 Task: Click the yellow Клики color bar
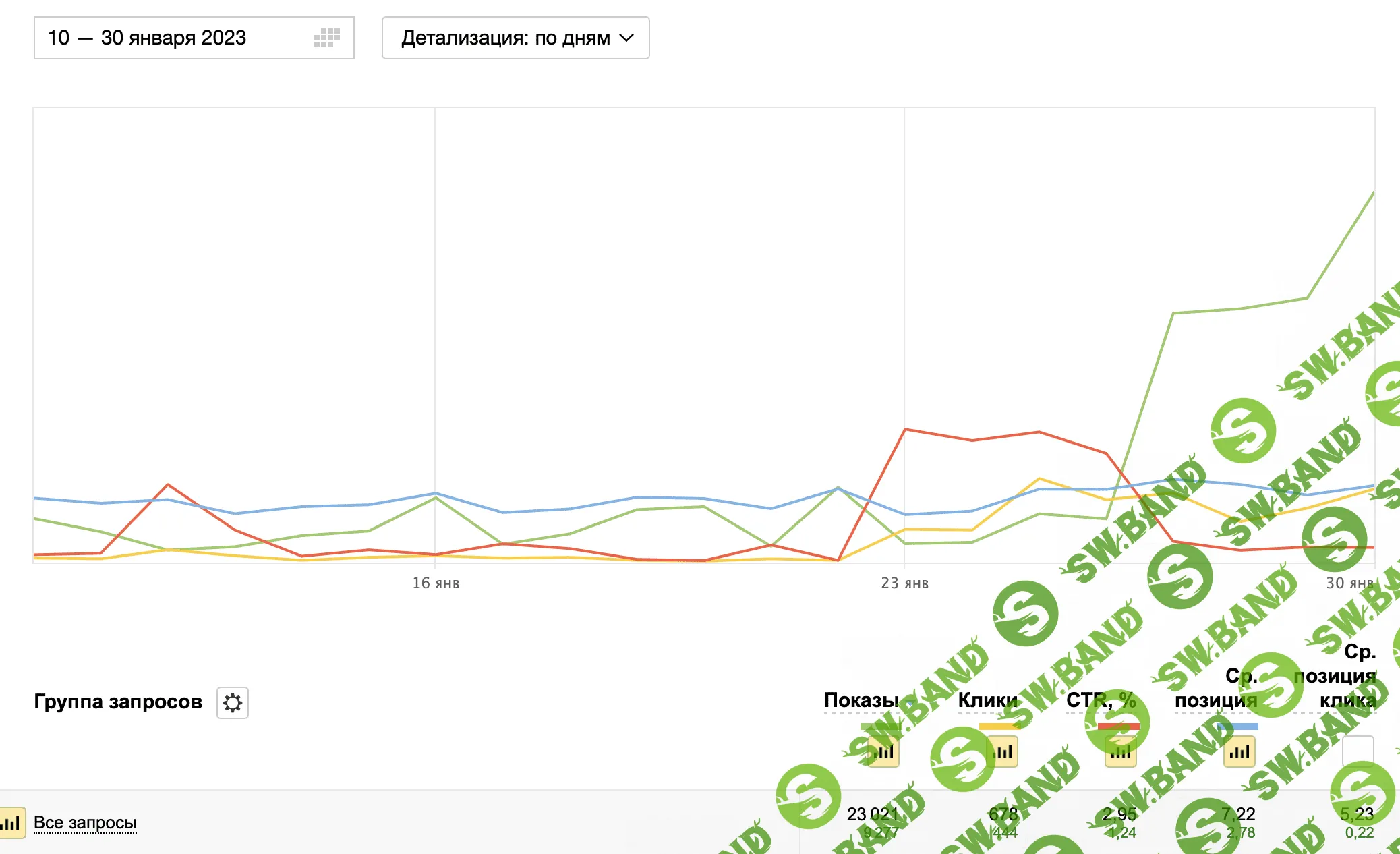point(999,727)
